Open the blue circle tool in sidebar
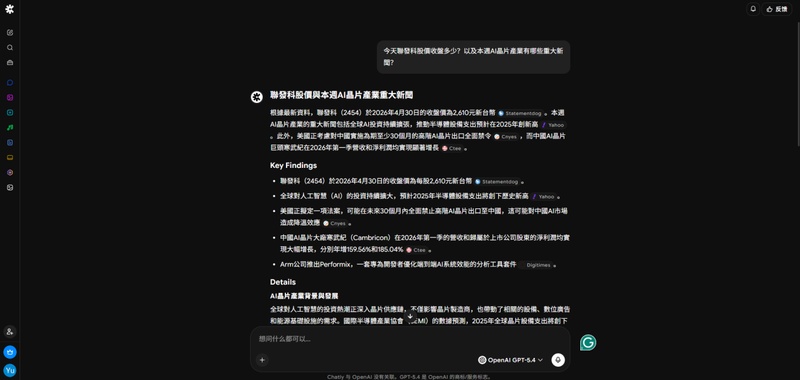Screen dimensions: 800x380 coord(10,83)
